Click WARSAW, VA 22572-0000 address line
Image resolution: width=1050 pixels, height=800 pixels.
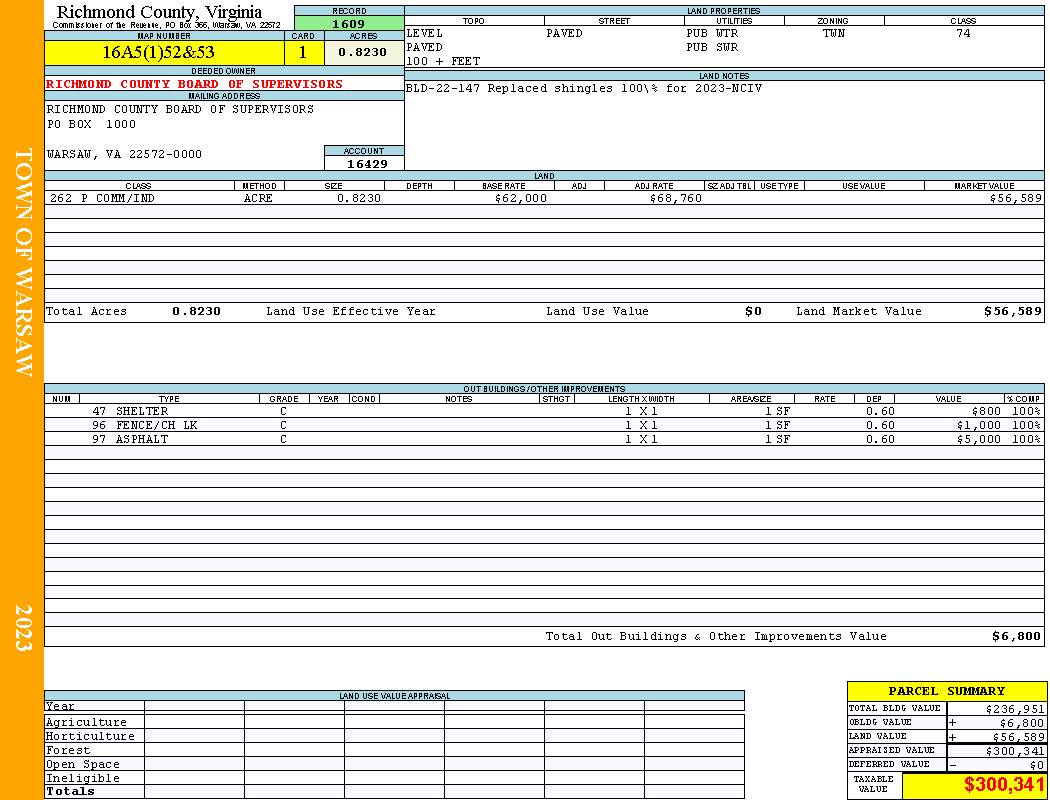click(x=124, y=154)
